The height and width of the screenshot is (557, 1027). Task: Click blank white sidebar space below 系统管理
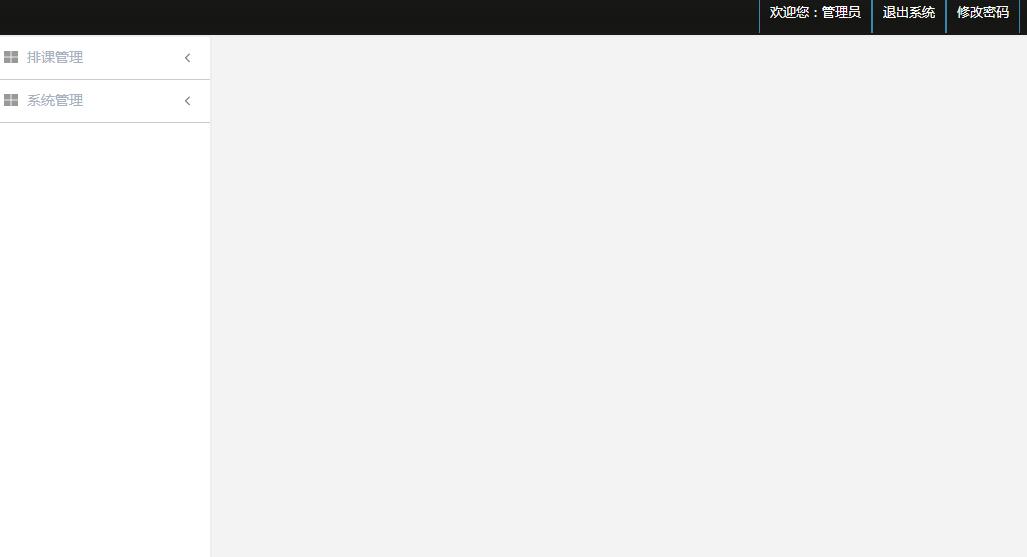point(105,339)
